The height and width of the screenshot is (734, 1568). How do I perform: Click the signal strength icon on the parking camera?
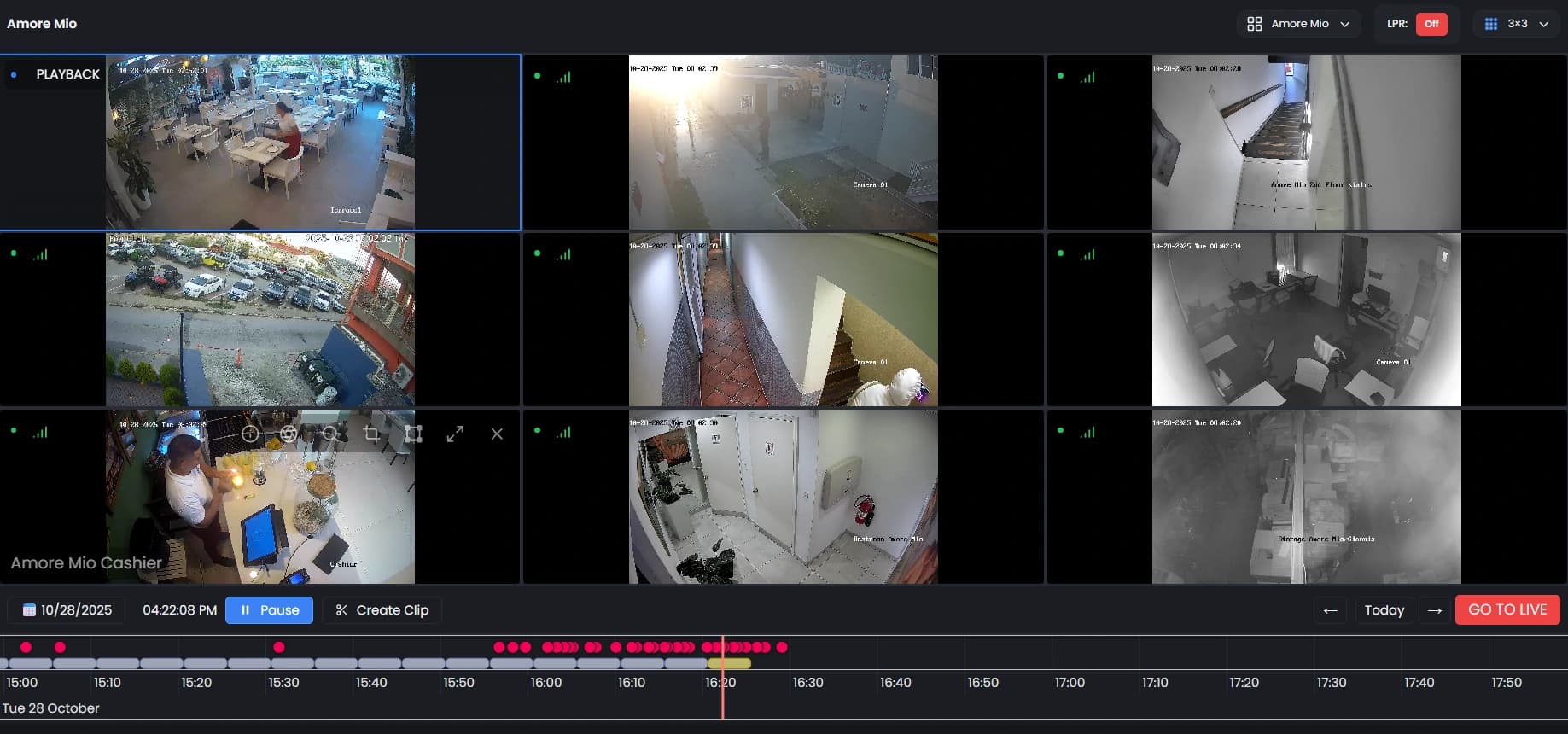click(40, 254)
